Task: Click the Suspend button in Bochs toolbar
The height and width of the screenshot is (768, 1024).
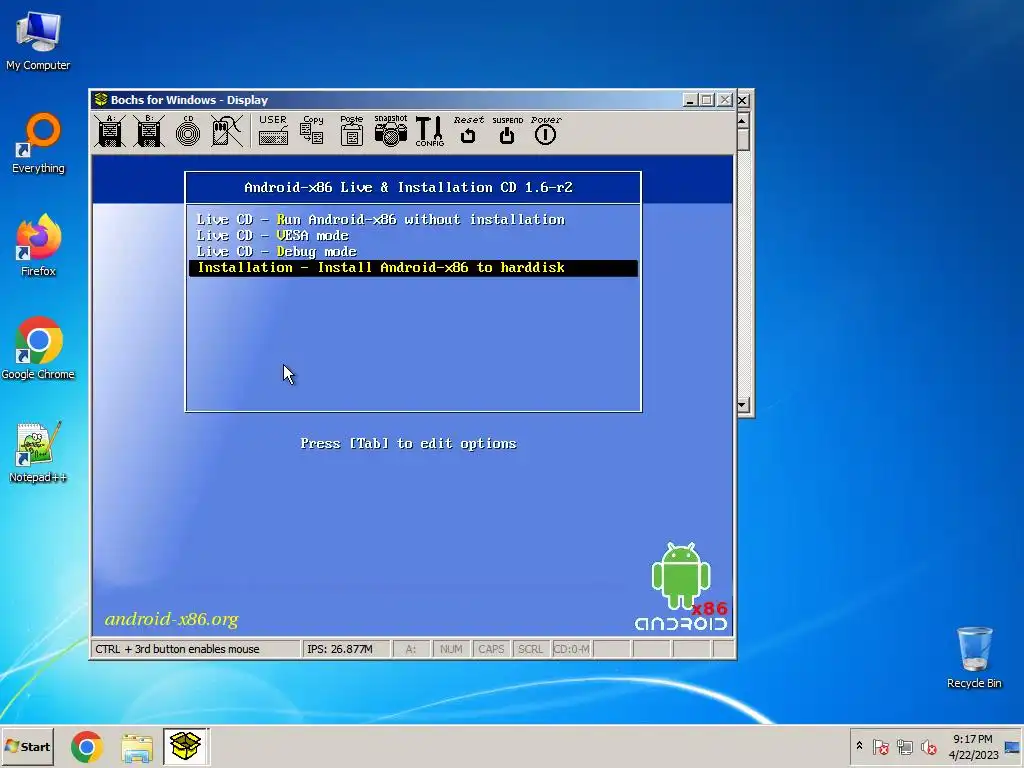Action: pos(507,130)
